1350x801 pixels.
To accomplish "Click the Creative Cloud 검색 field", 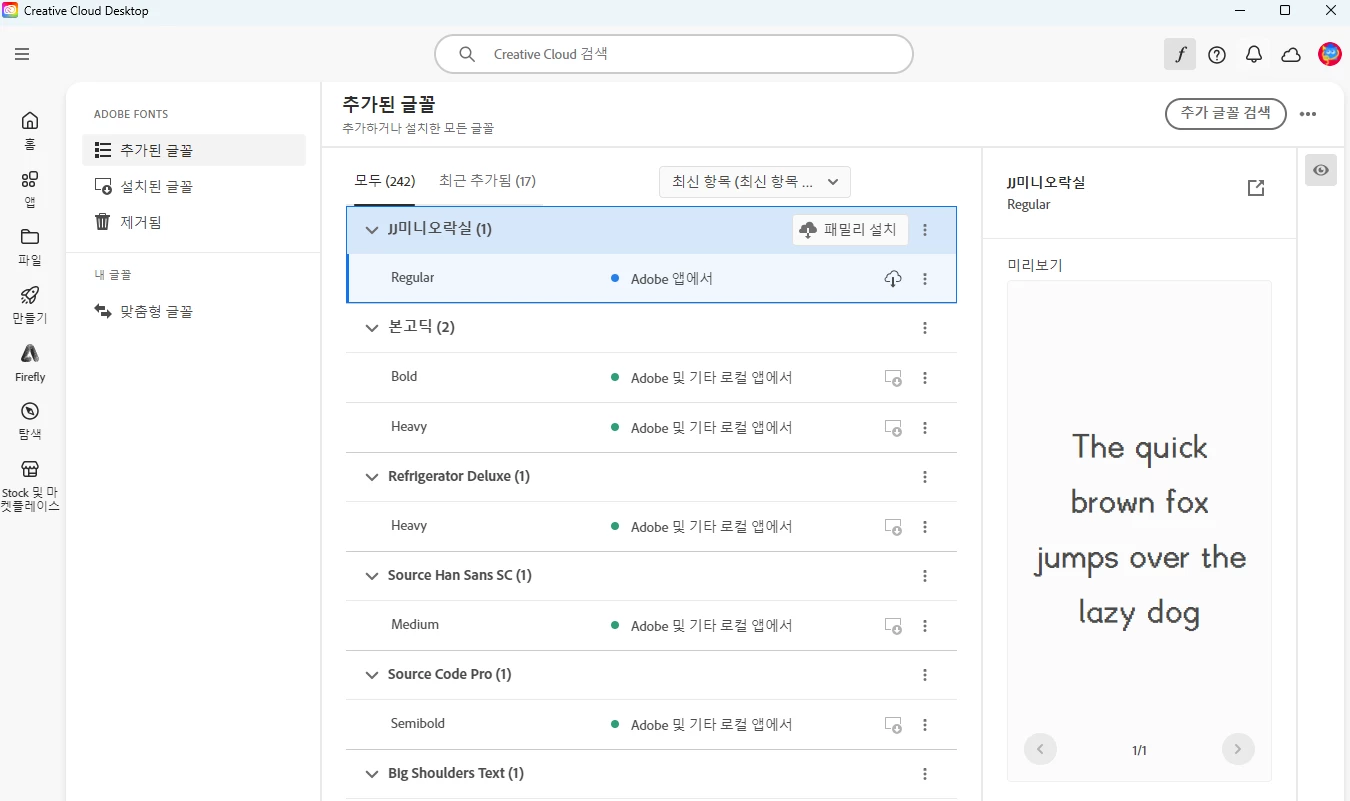I will 674,54.
